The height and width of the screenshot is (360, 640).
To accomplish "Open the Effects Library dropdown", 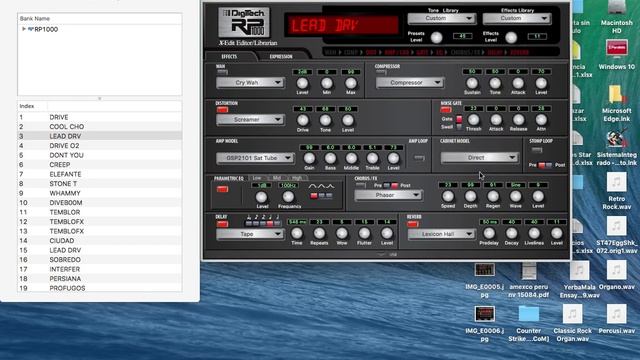I will point(517,18).
